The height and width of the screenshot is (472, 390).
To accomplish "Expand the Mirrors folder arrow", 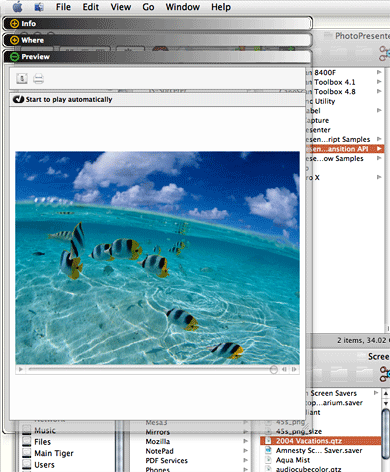I will pos(245,432).
